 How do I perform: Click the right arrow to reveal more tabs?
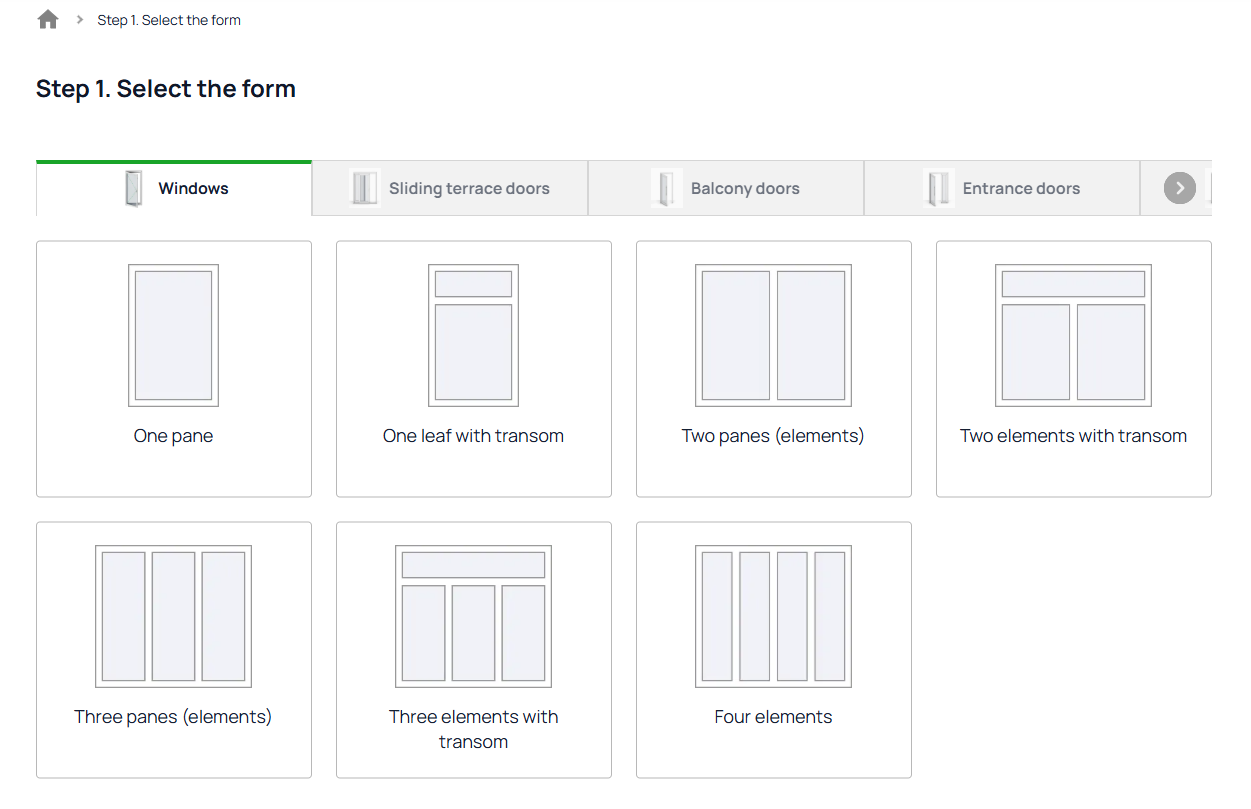pos(1179,187)
